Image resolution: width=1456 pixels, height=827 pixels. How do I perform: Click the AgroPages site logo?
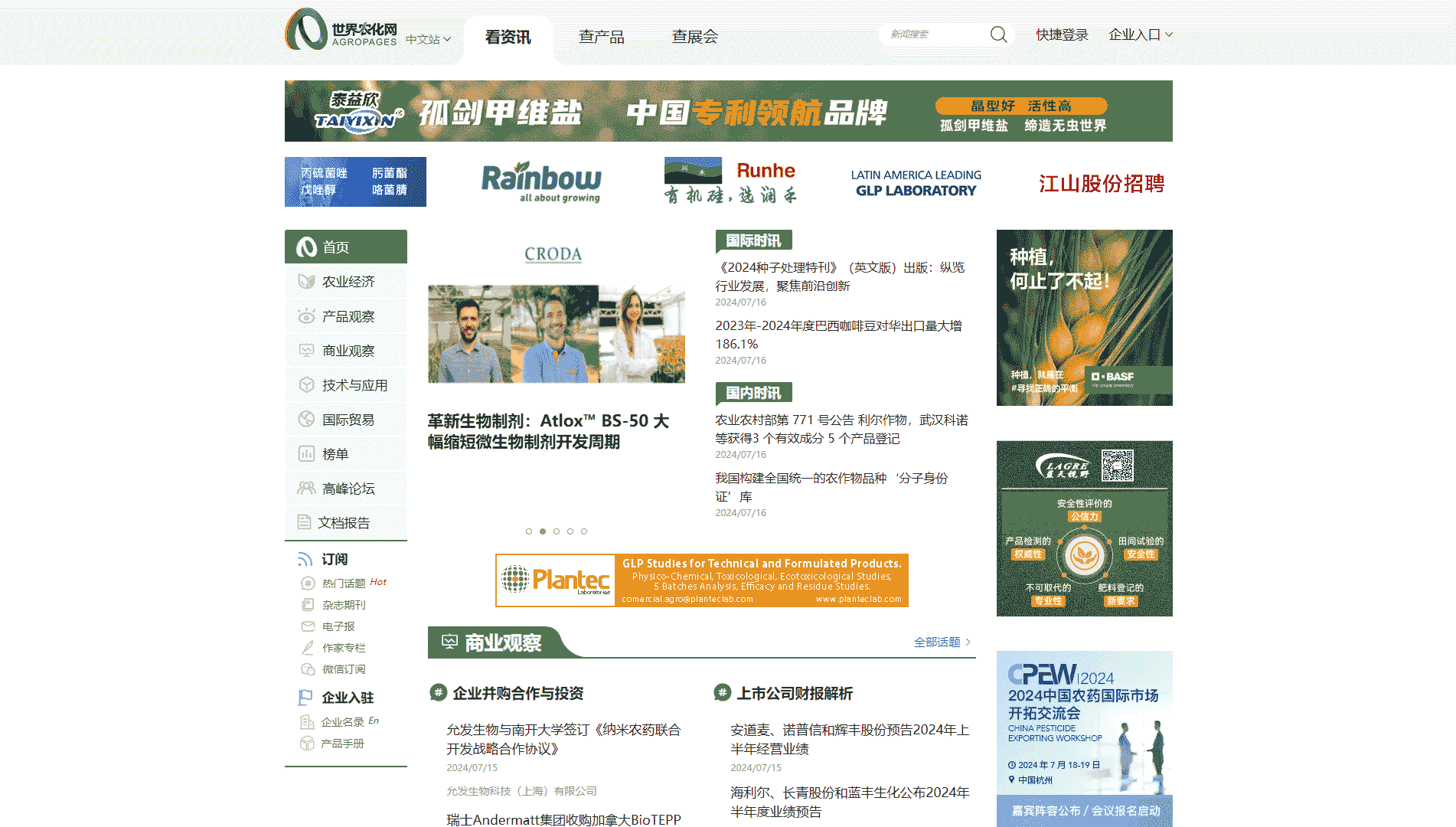pyautogui.click(x=341, y=31)
